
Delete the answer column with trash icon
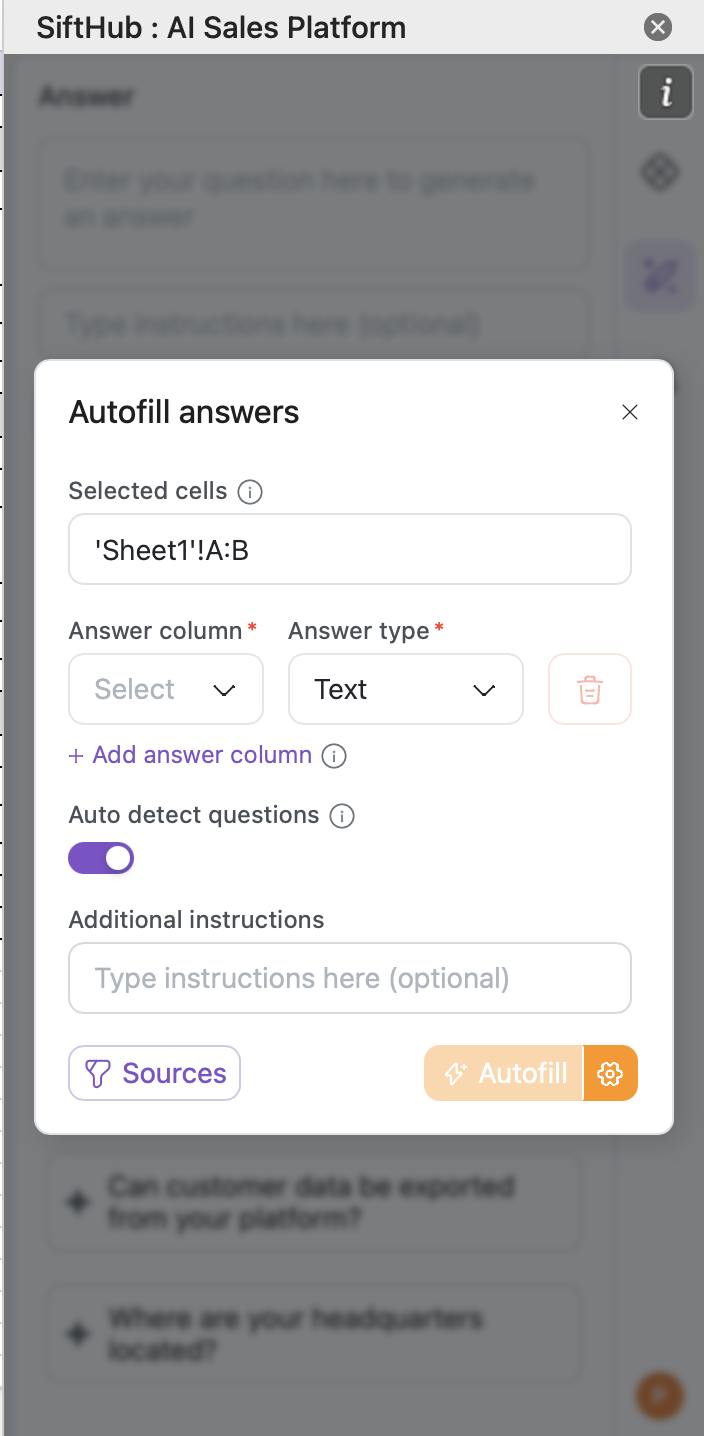(590, 689)
